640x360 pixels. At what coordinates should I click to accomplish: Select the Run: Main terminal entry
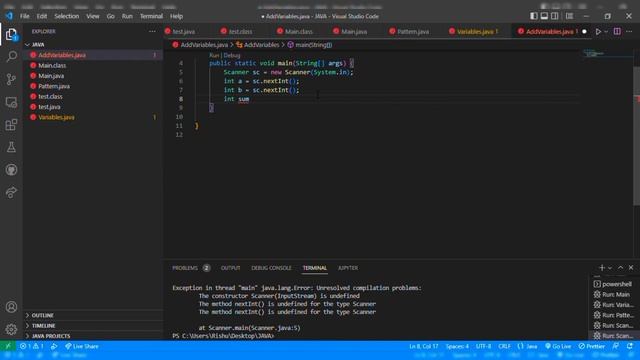coord(613,294)
